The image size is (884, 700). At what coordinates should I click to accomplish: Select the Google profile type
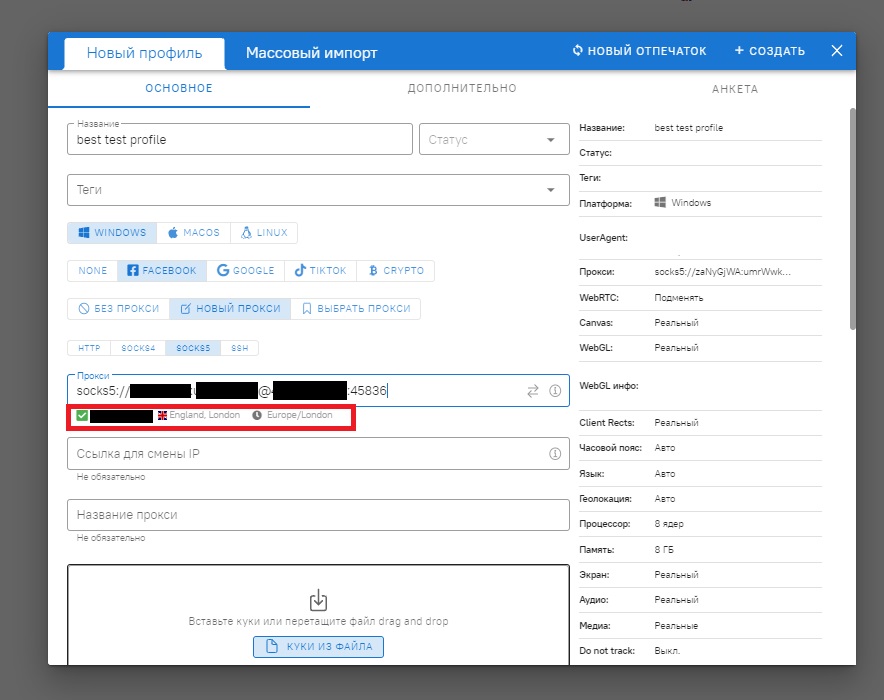tap(246, 271)
